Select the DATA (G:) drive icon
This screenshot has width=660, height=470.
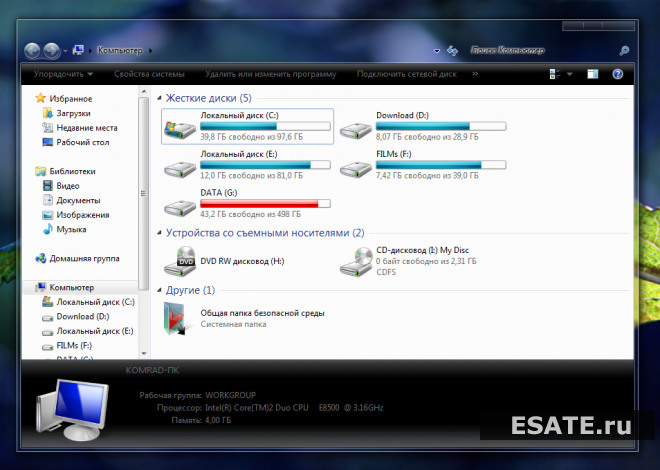click(180, 207)
